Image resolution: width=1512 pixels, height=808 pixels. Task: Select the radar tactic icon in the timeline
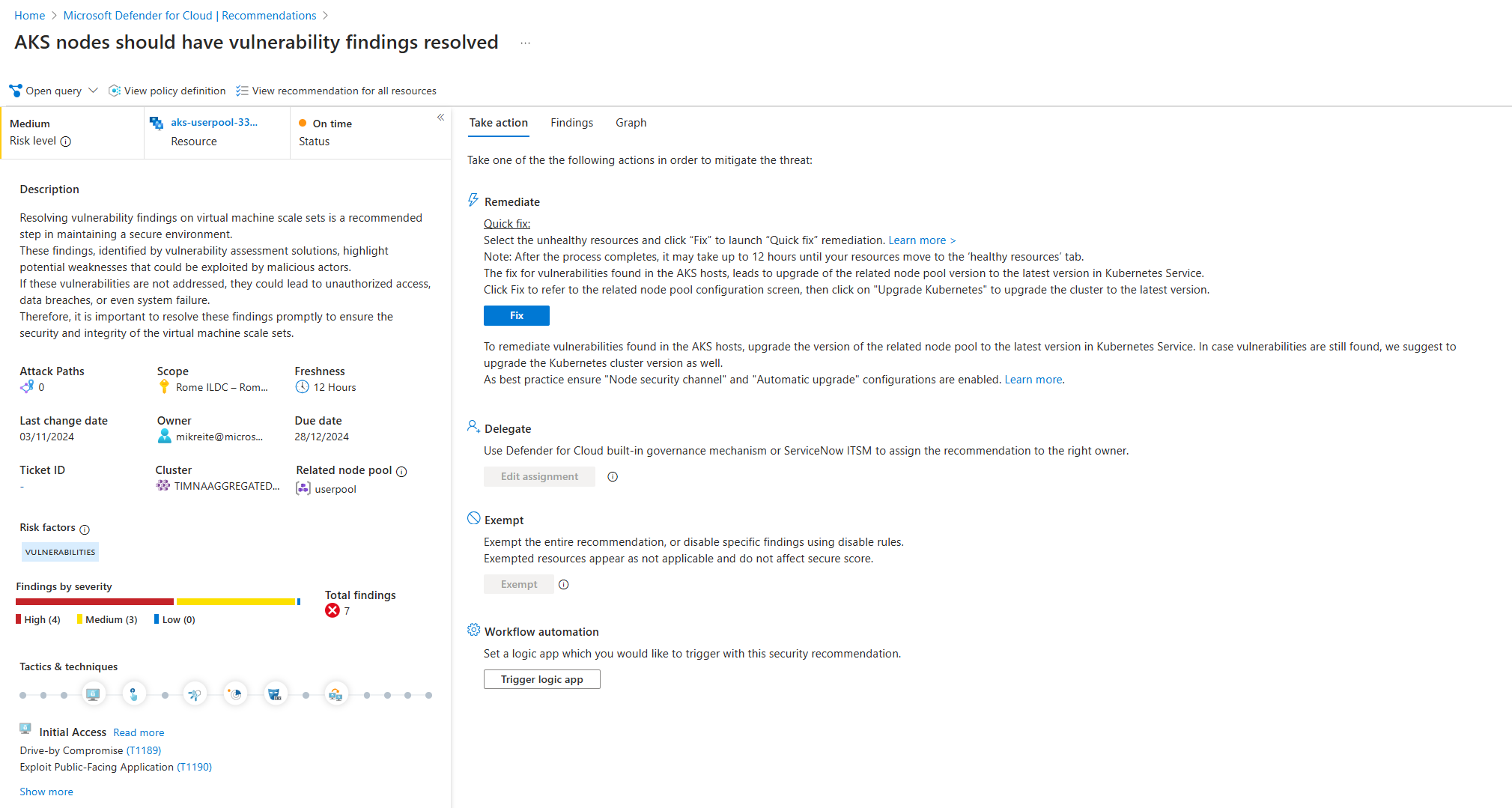[235, 695]
